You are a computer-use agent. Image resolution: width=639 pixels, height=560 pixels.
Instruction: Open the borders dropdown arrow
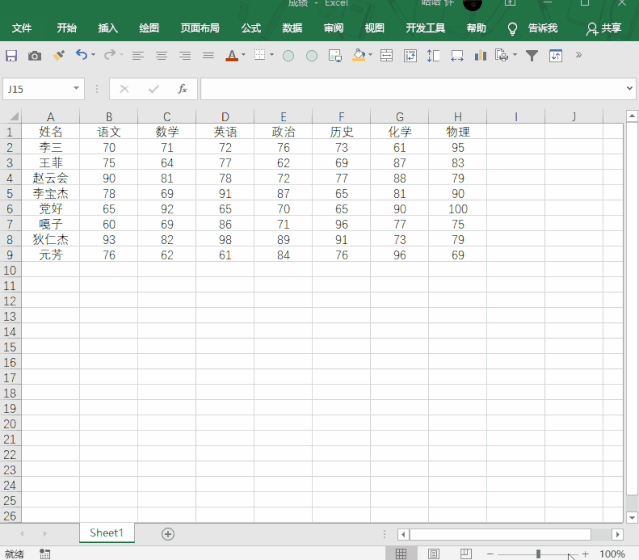pos(272,55)
